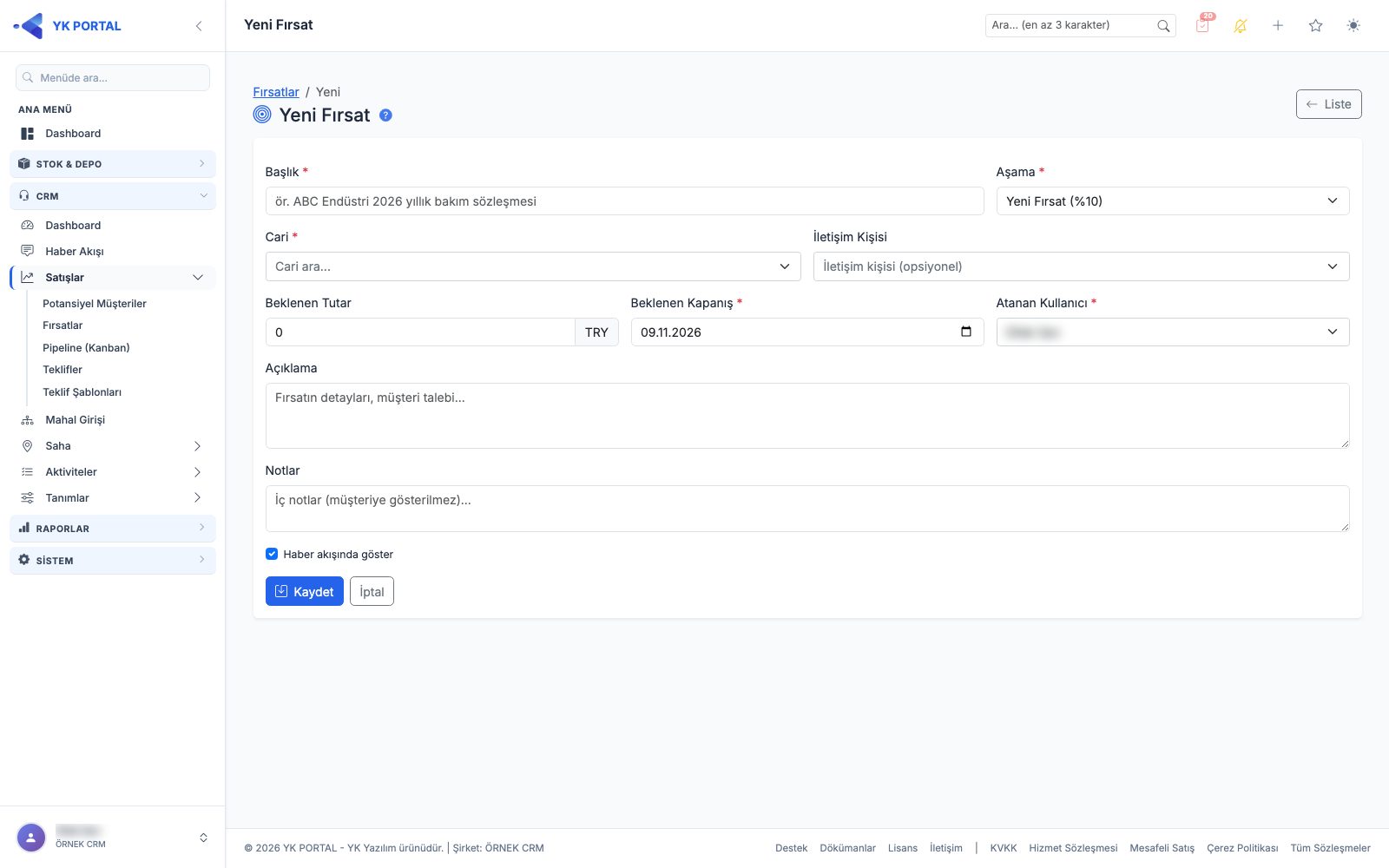Open help icon beside Yeni Fırsat title
Screen dimensions: 1389x868
coord(386,115)
